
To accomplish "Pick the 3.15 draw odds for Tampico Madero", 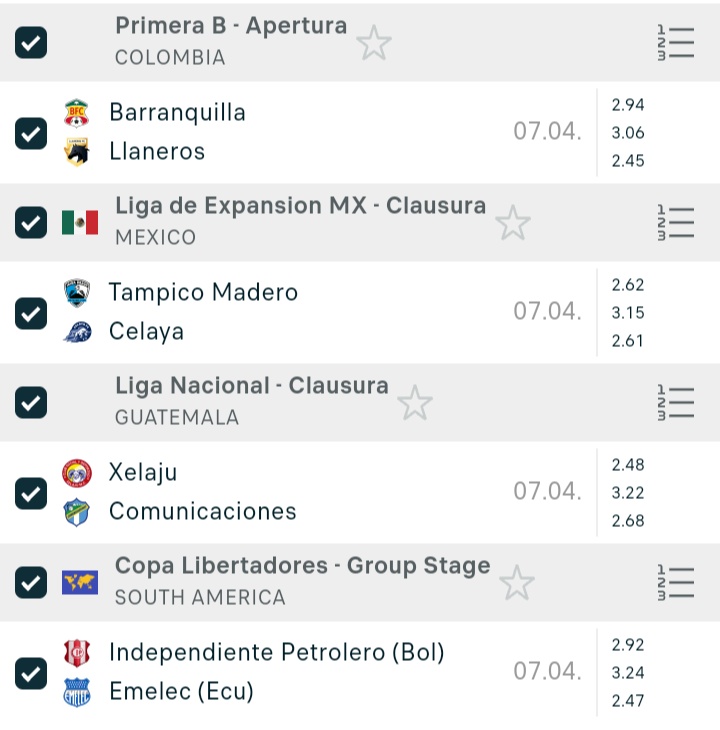I will pos(628,313).
